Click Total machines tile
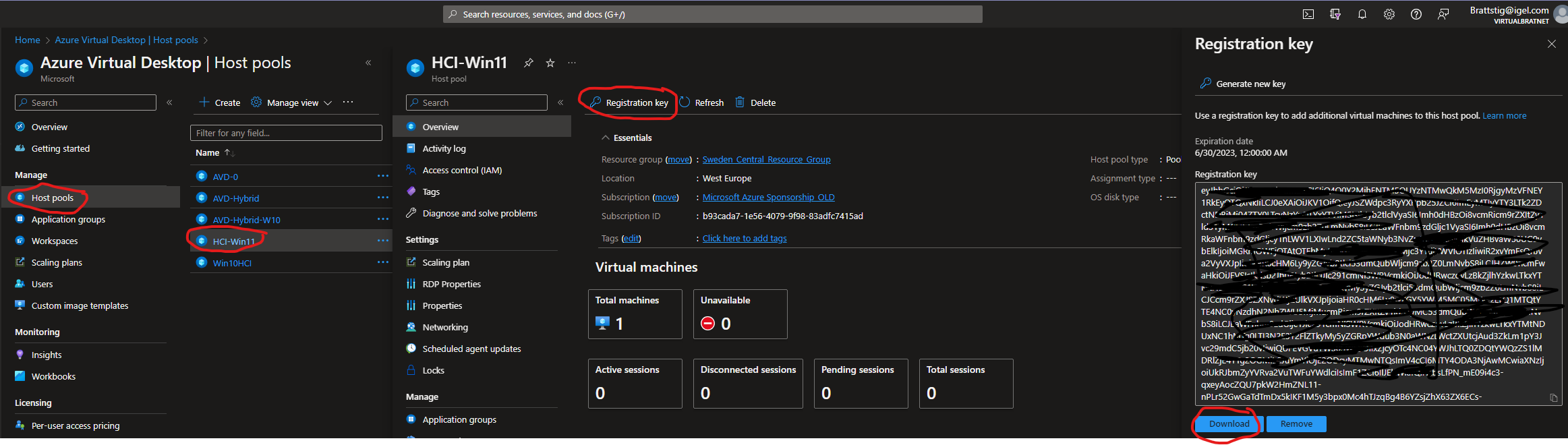The height and width of the screenshot is (445, 1568). pos(635,314)
